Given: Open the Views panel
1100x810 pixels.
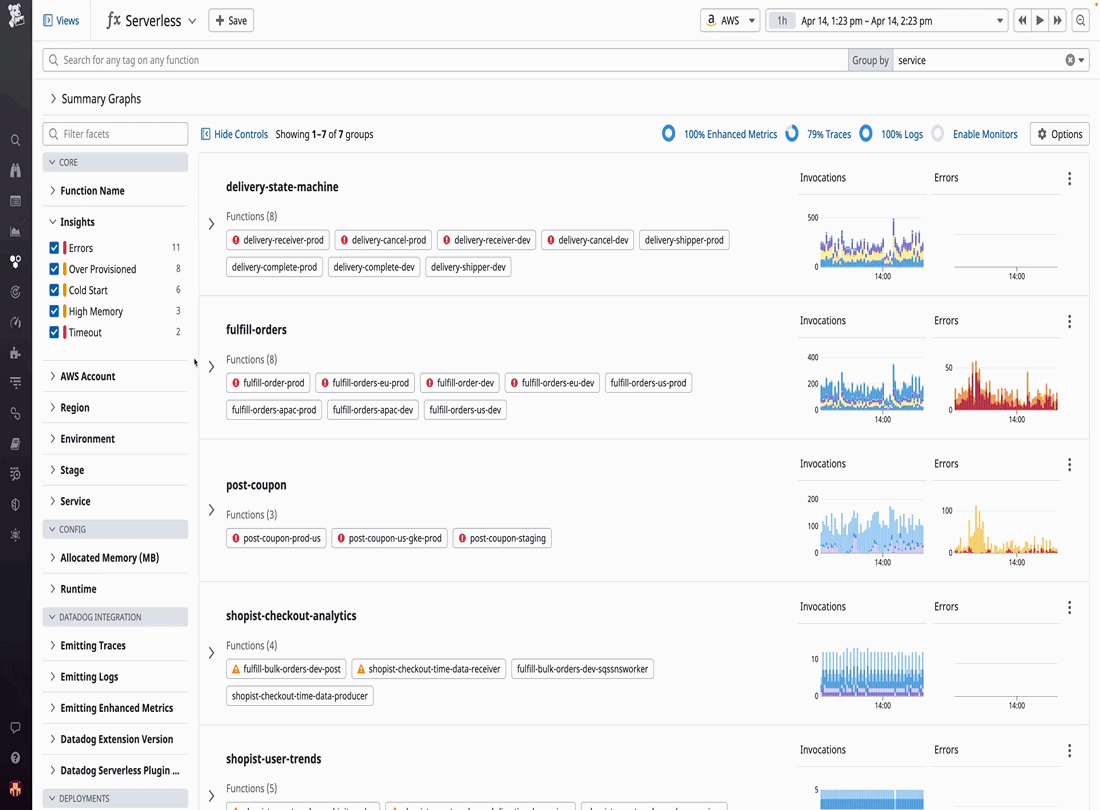Looking at the screenshot, I should point(61,20).
